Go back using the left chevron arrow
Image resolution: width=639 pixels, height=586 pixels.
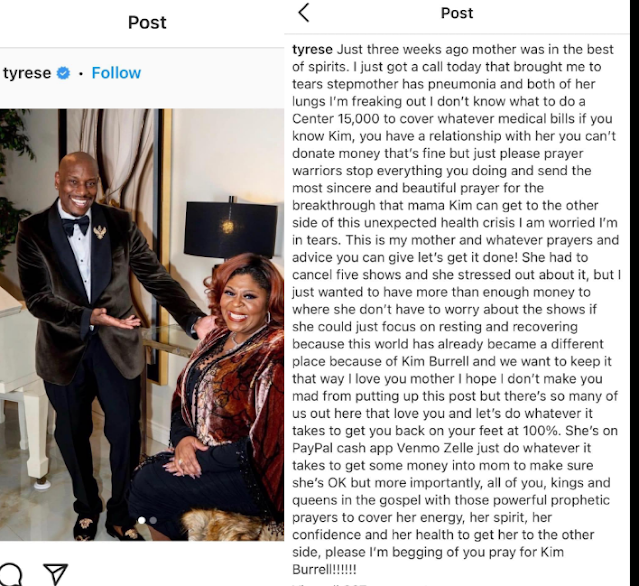(304, 13)
